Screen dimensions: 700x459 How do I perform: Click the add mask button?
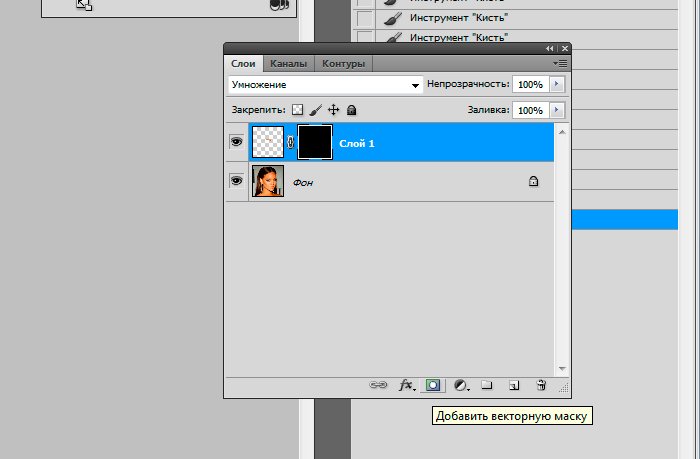tap(433, 385)
